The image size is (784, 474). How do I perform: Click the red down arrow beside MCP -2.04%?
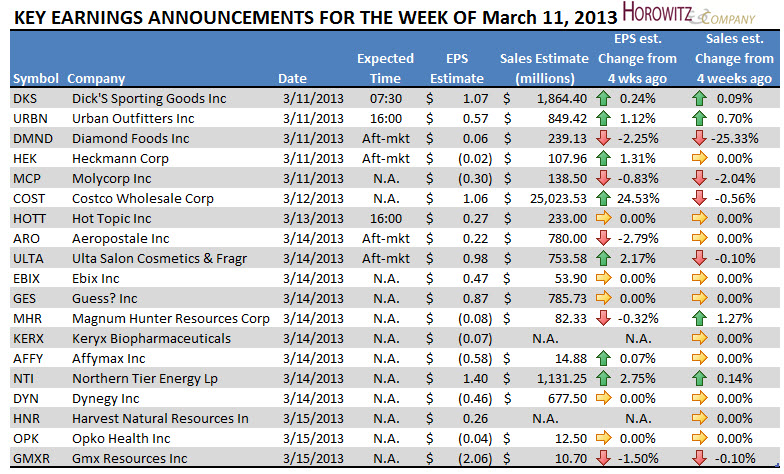click(700, 178)
